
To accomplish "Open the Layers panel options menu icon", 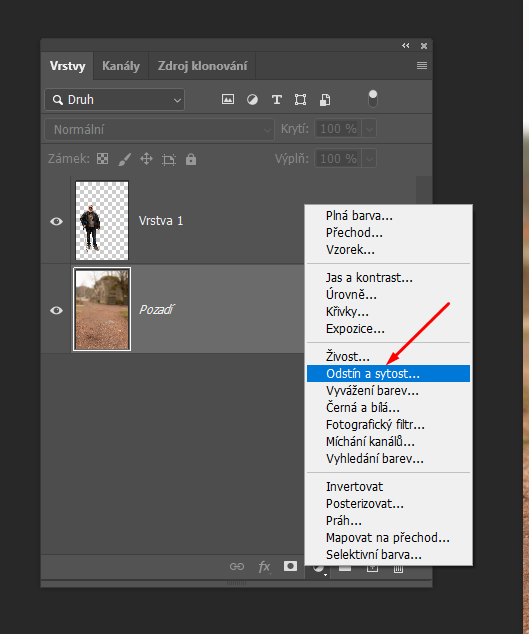I will pyautogui.click(x=422, y=66).
